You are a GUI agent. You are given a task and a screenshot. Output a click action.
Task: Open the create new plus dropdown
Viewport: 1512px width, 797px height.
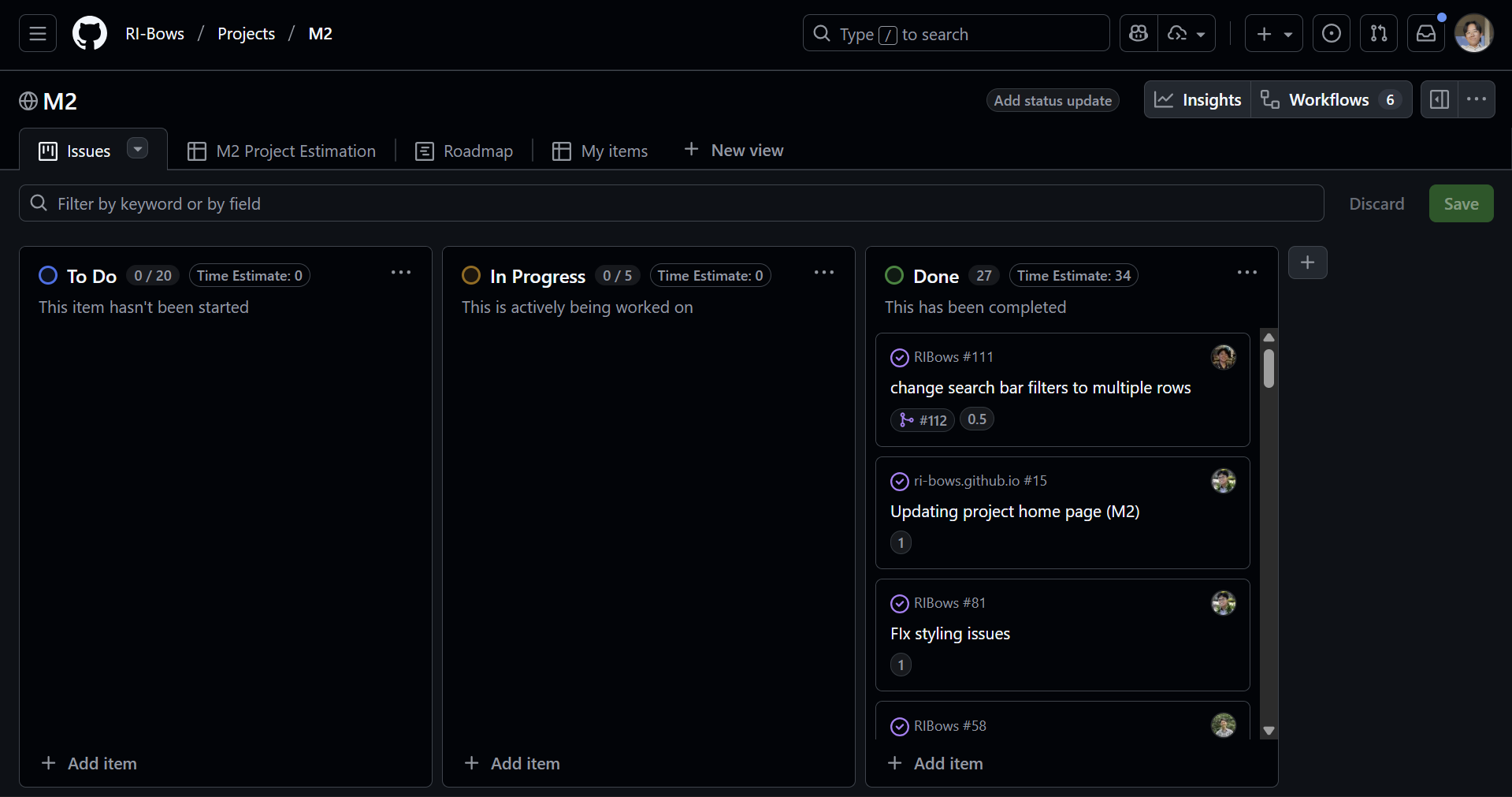pos(1273,34)
